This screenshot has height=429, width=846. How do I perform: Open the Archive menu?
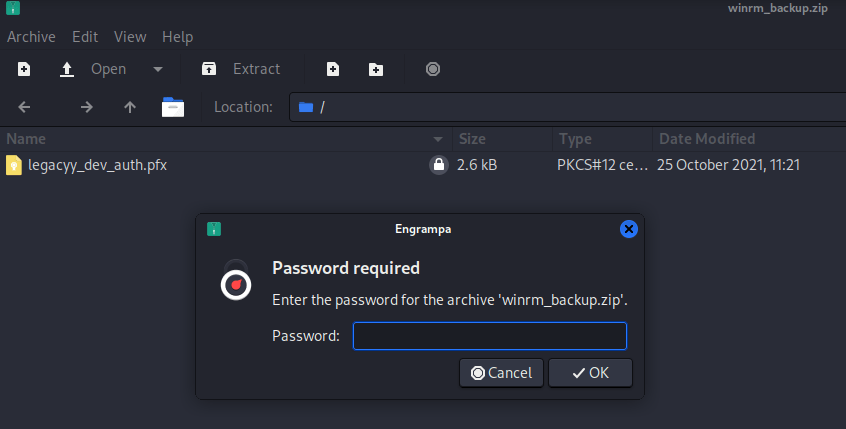[31, 37]
